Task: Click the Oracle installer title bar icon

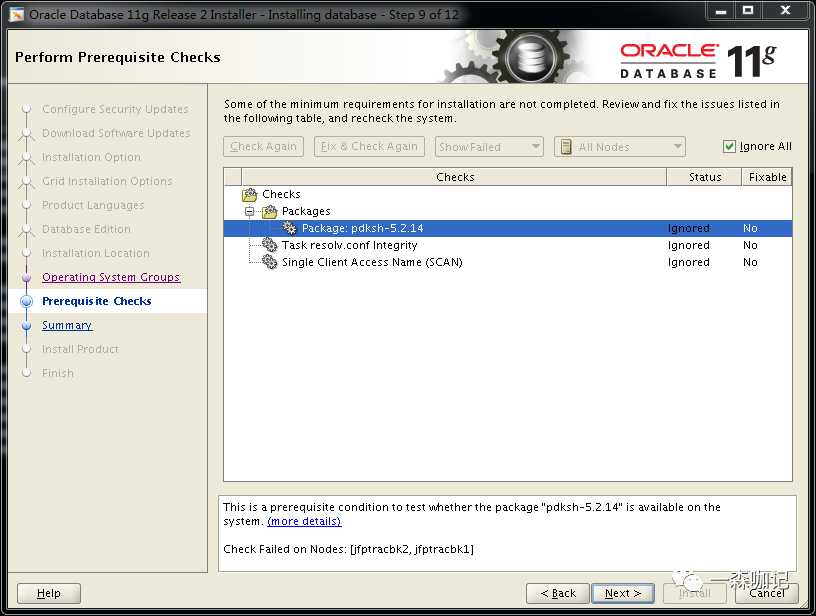Action: (17, 15)
